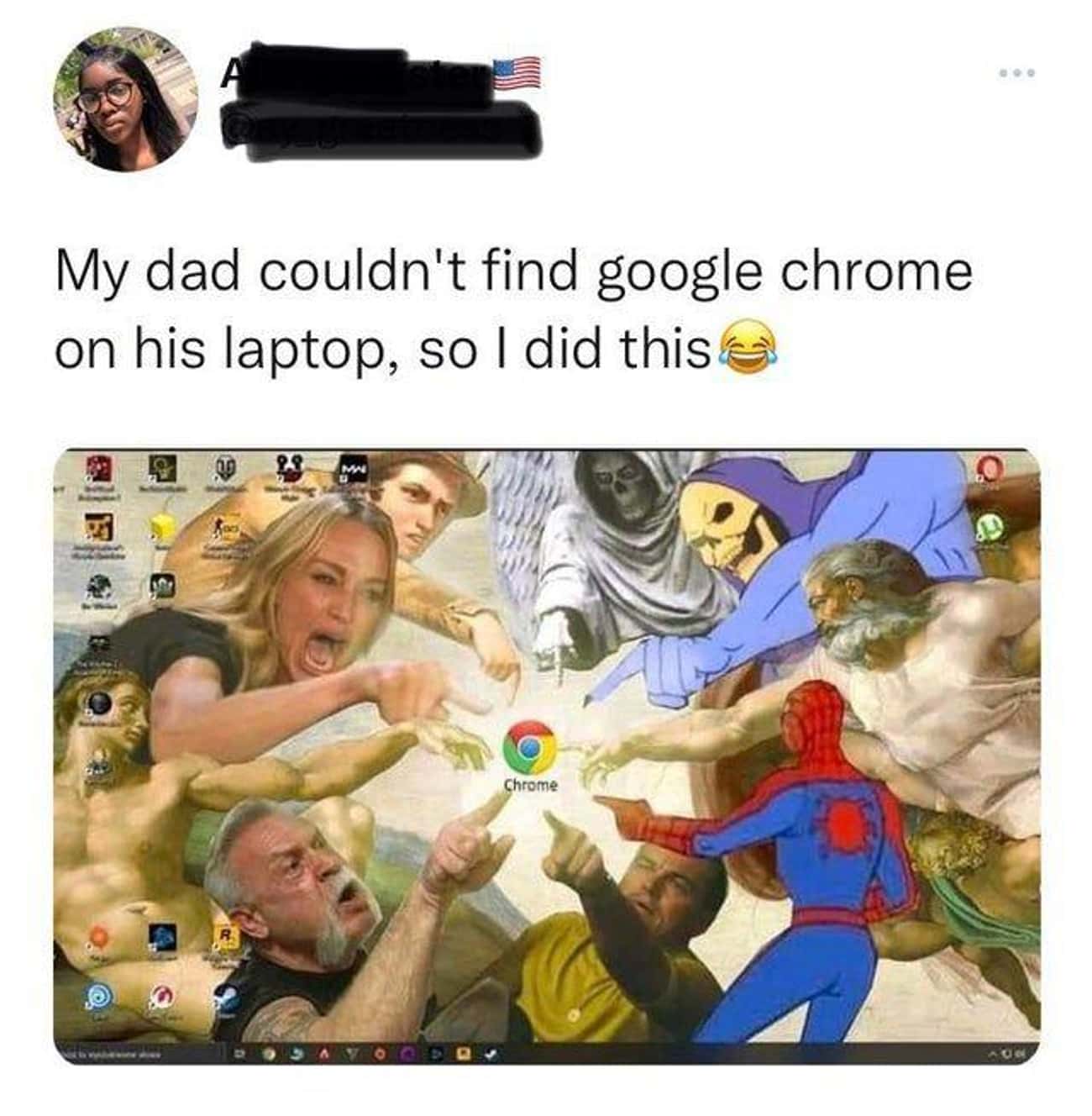The width and height of the screenshot is (1092, 1116).
Task: Open the attached desktop wallpaper image
Action: (547, 756)
